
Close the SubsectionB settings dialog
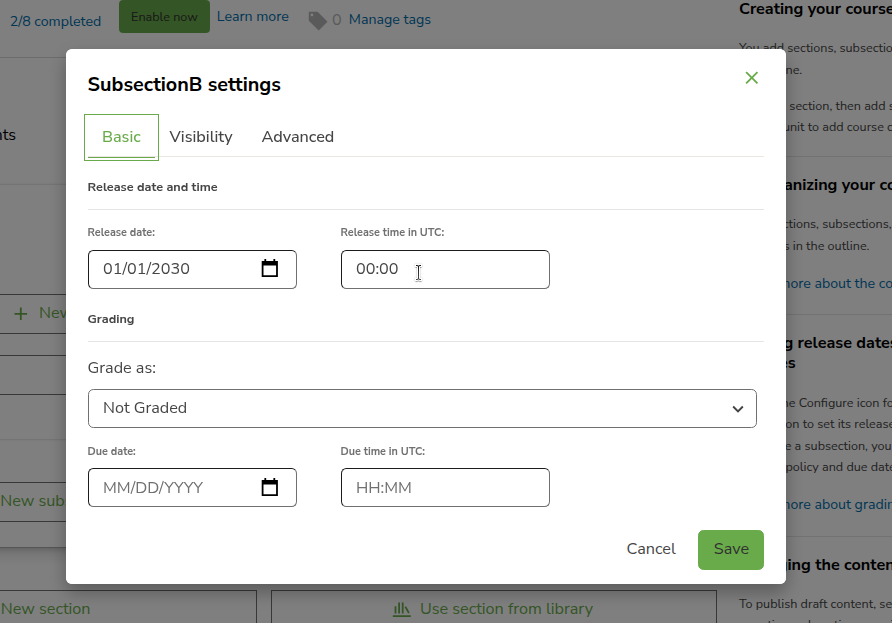pos(751,78)
